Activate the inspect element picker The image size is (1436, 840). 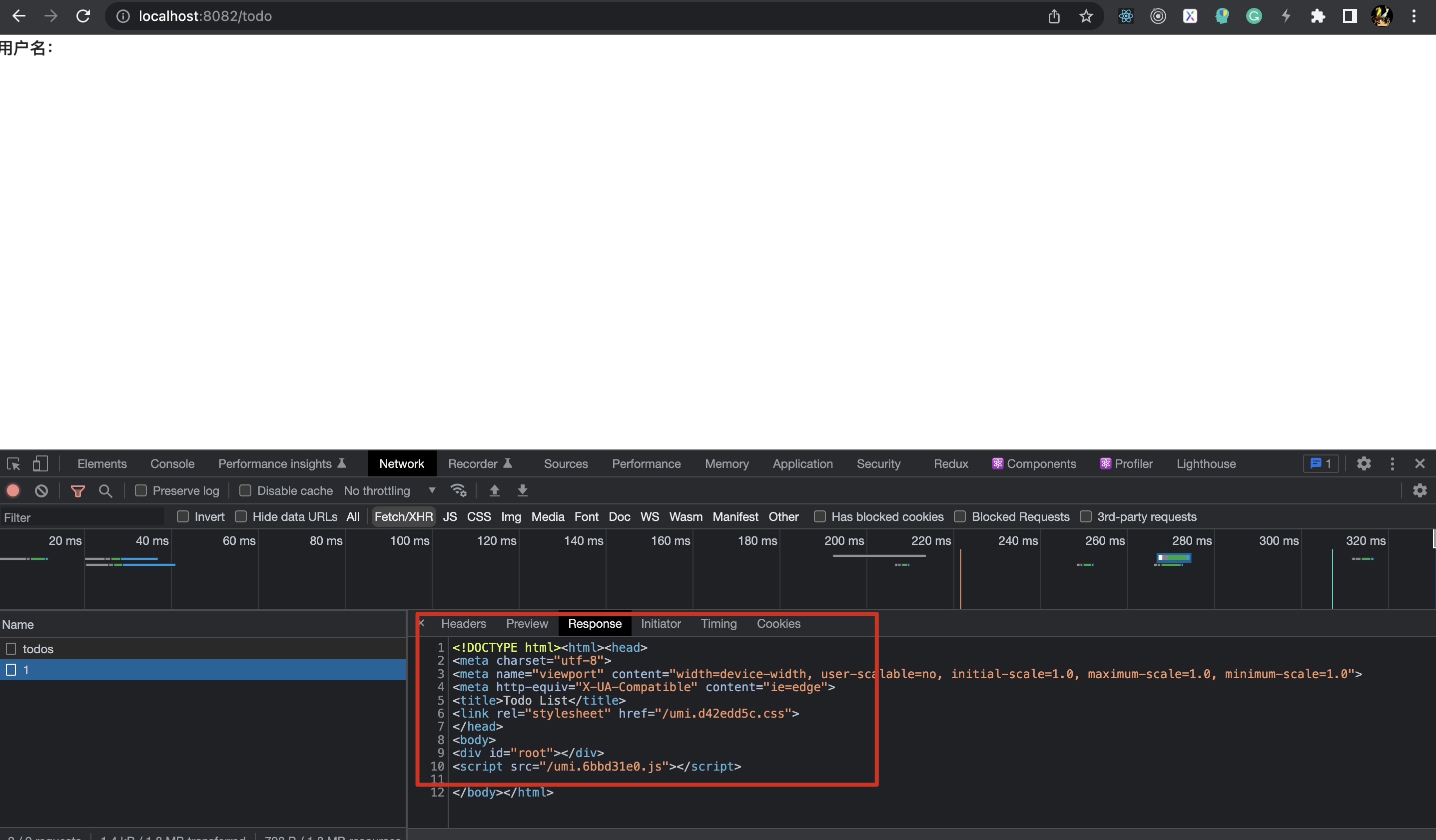(x=13, y=463)
